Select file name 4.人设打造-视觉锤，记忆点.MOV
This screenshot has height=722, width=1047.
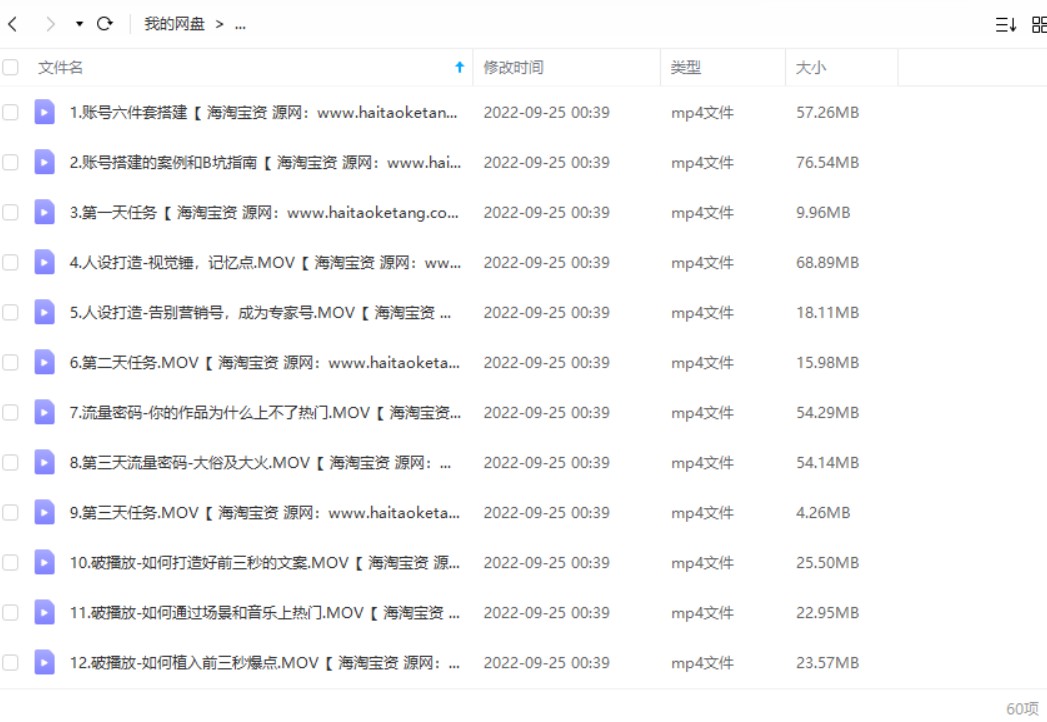(265, 262)
